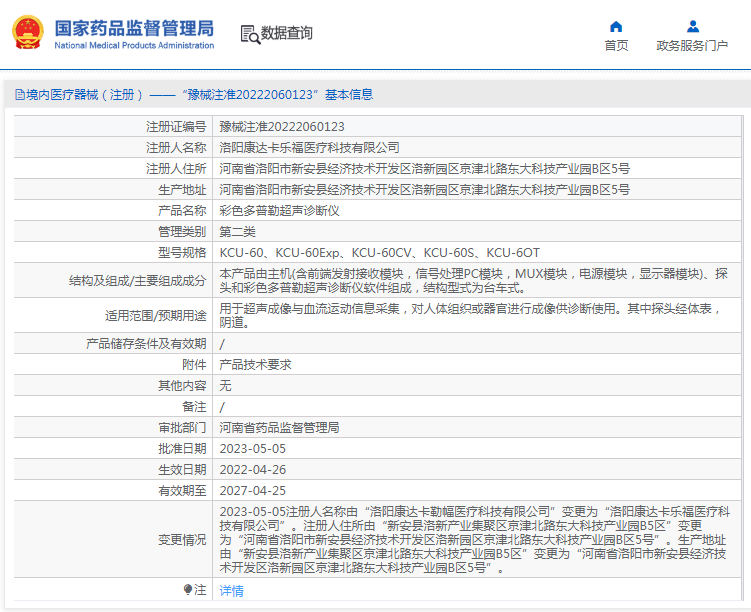Click expiry date 2027-04-25
Image resolution: width=751 pixels, height=612 pixels.
coord(252,491)
